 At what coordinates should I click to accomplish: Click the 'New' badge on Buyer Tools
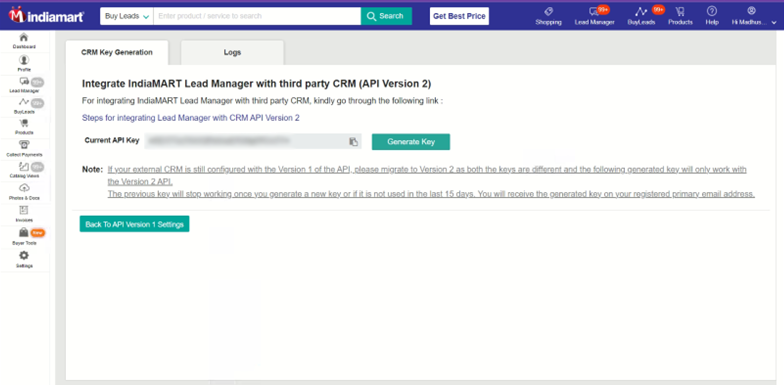(38, 233)
